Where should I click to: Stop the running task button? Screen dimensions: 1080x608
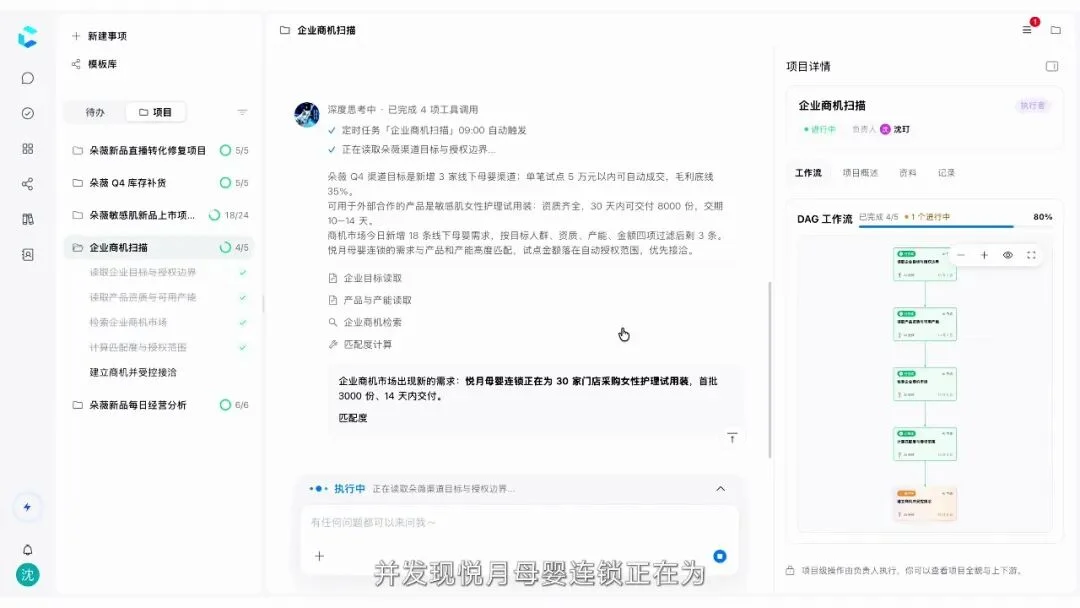coord(720,556)
